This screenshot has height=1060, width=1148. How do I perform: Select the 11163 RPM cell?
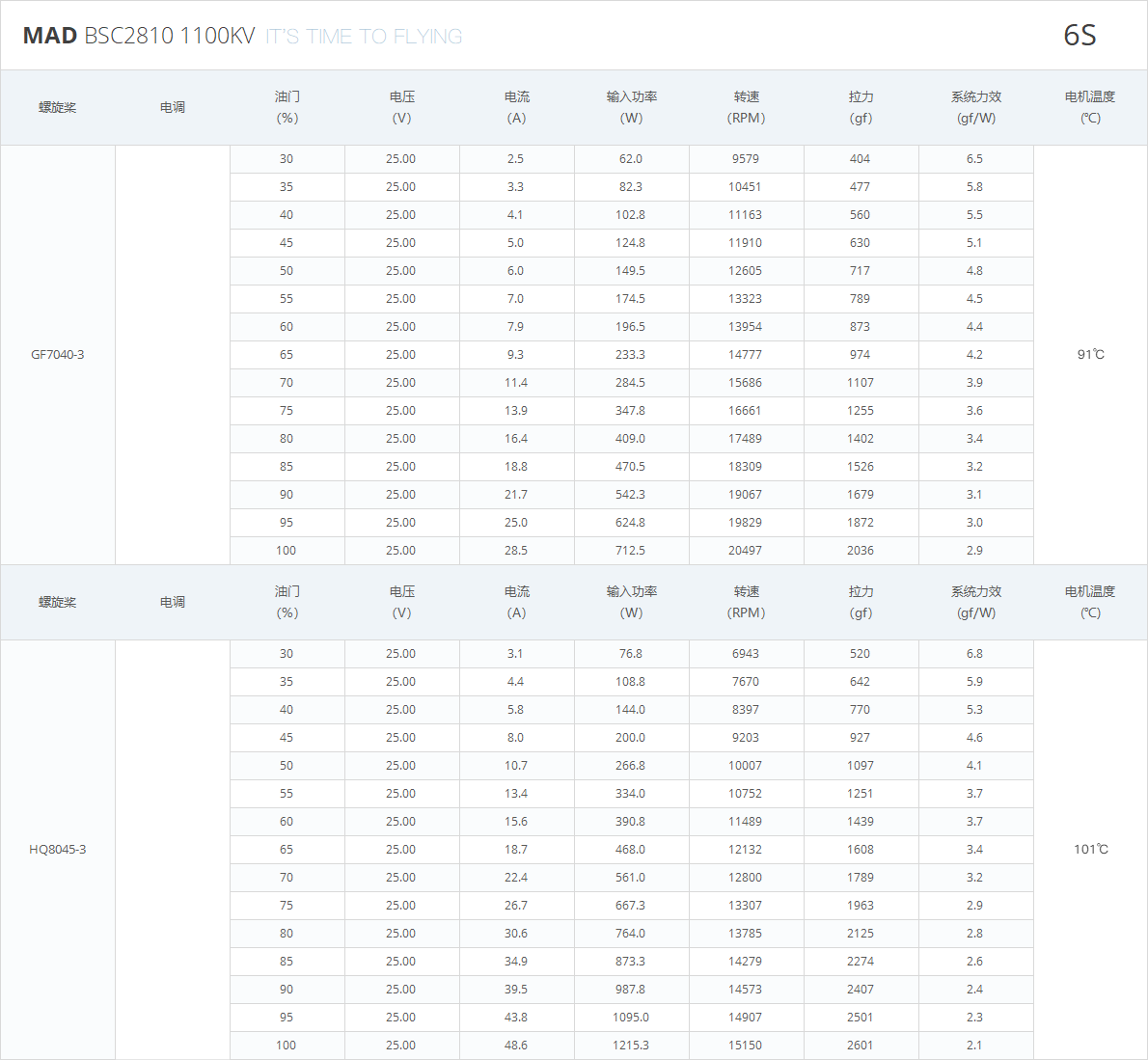pos(746,214)
